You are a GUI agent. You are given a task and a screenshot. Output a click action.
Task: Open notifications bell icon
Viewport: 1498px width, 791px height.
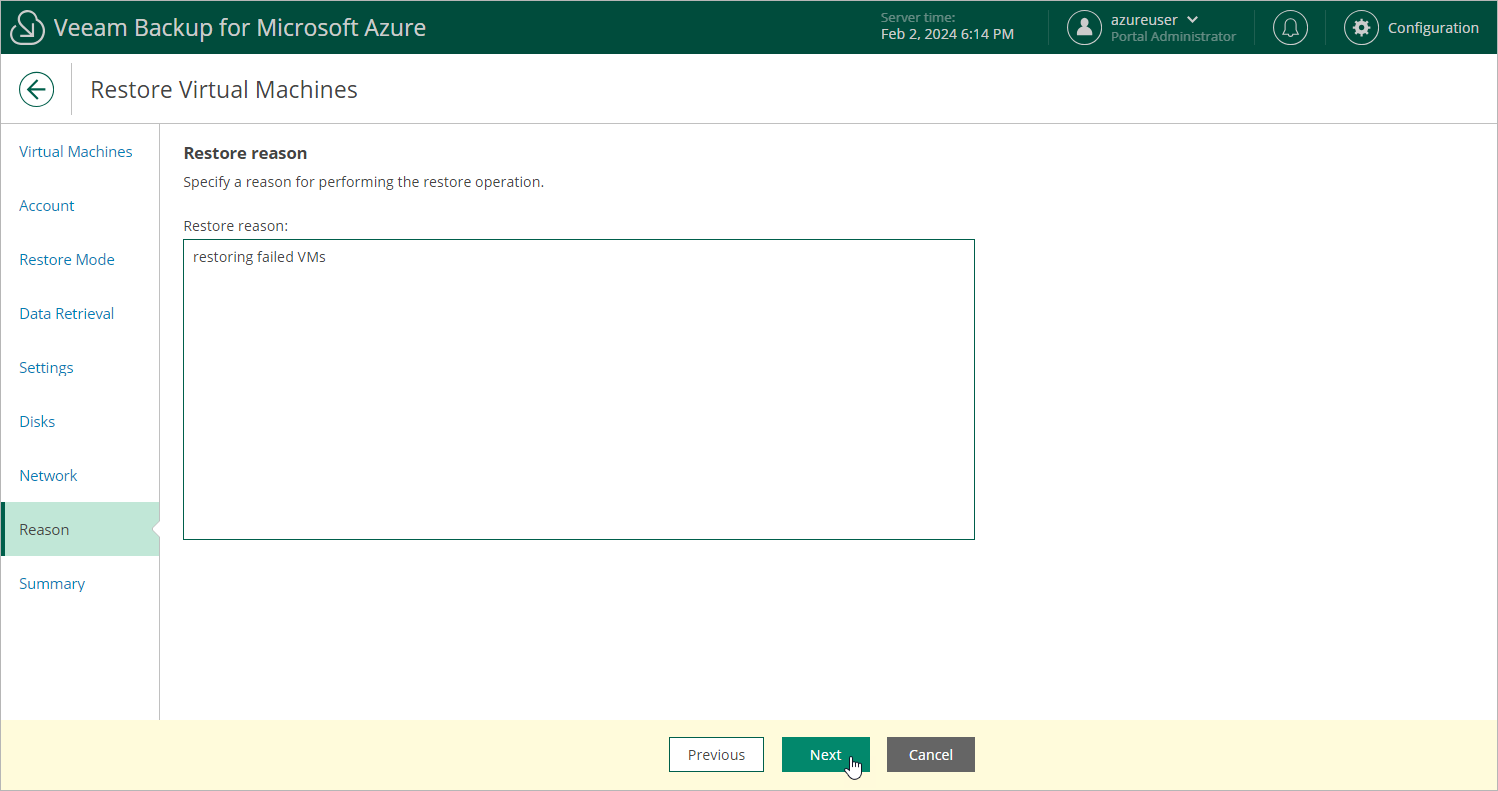coord(1290,28)
